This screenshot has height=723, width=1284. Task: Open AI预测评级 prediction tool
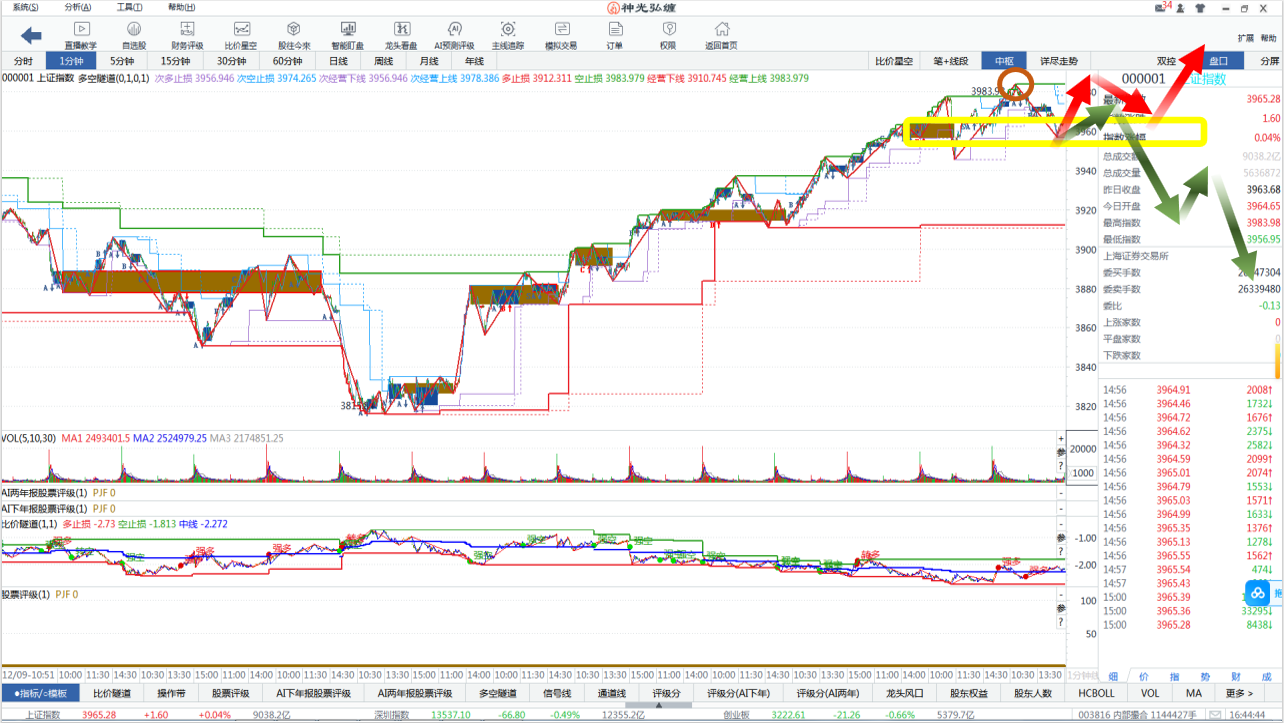pos(454,35)
